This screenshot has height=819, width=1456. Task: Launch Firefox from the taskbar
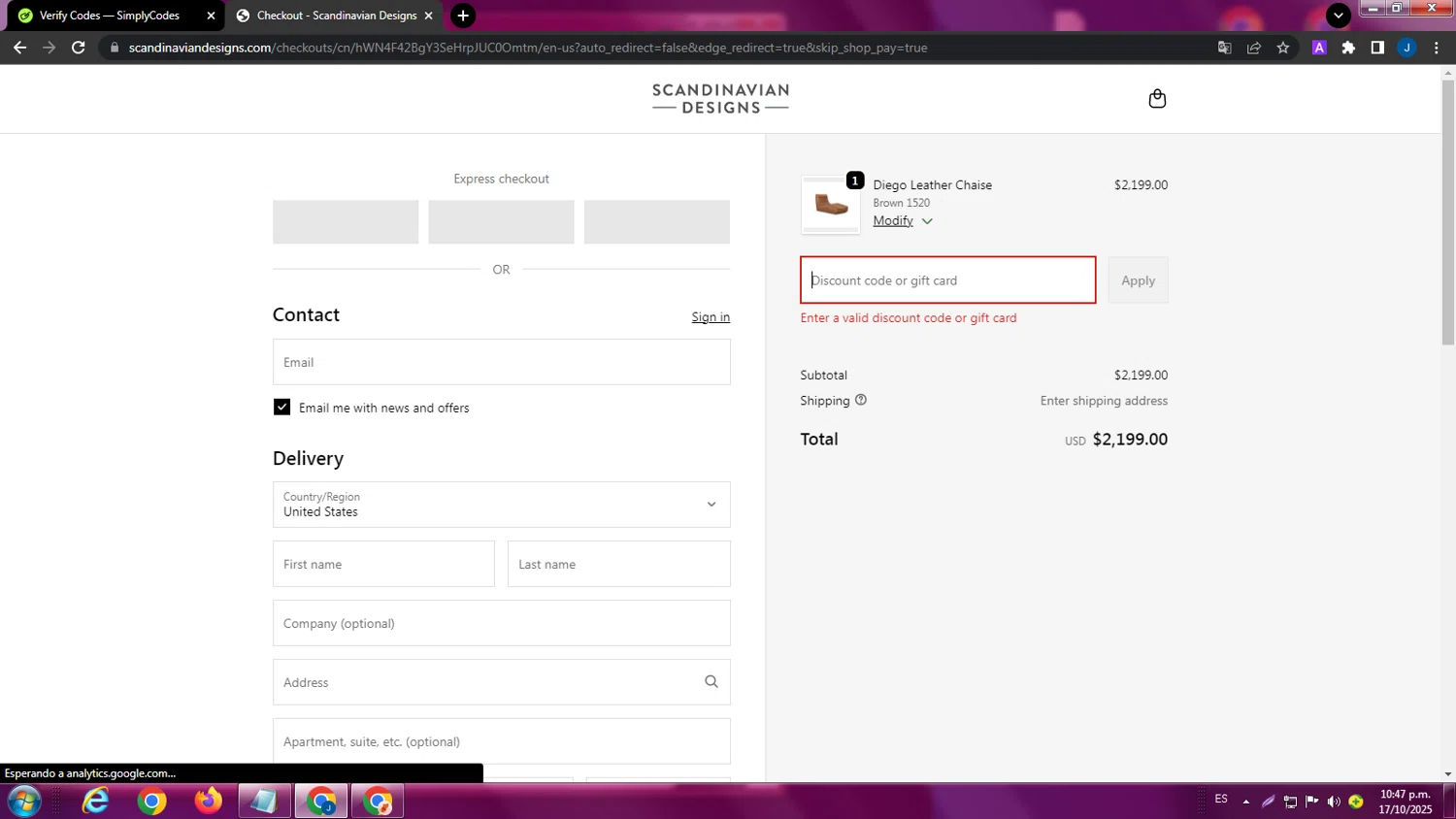[208, 802]
